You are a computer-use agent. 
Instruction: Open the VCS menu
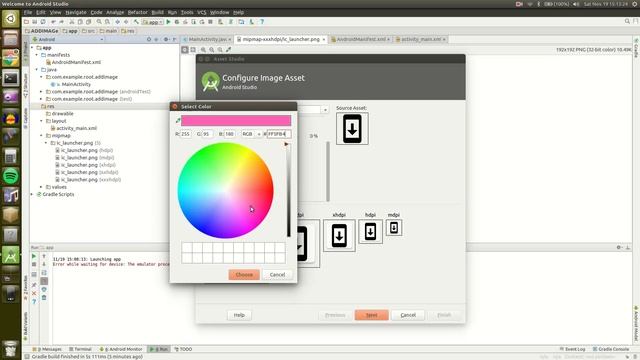pyautogui.click(x=202, y=12)
